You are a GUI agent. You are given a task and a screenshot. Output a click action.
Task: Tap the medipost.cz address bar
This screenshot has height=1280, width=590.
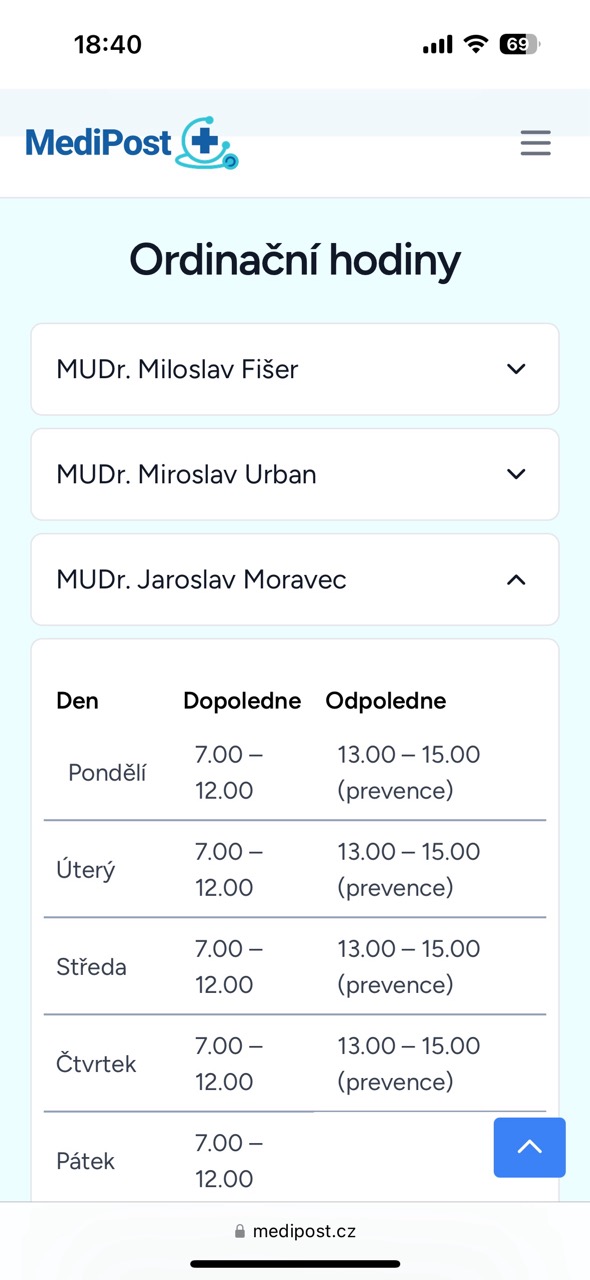pyautogui.click(x=295, y=1232)
